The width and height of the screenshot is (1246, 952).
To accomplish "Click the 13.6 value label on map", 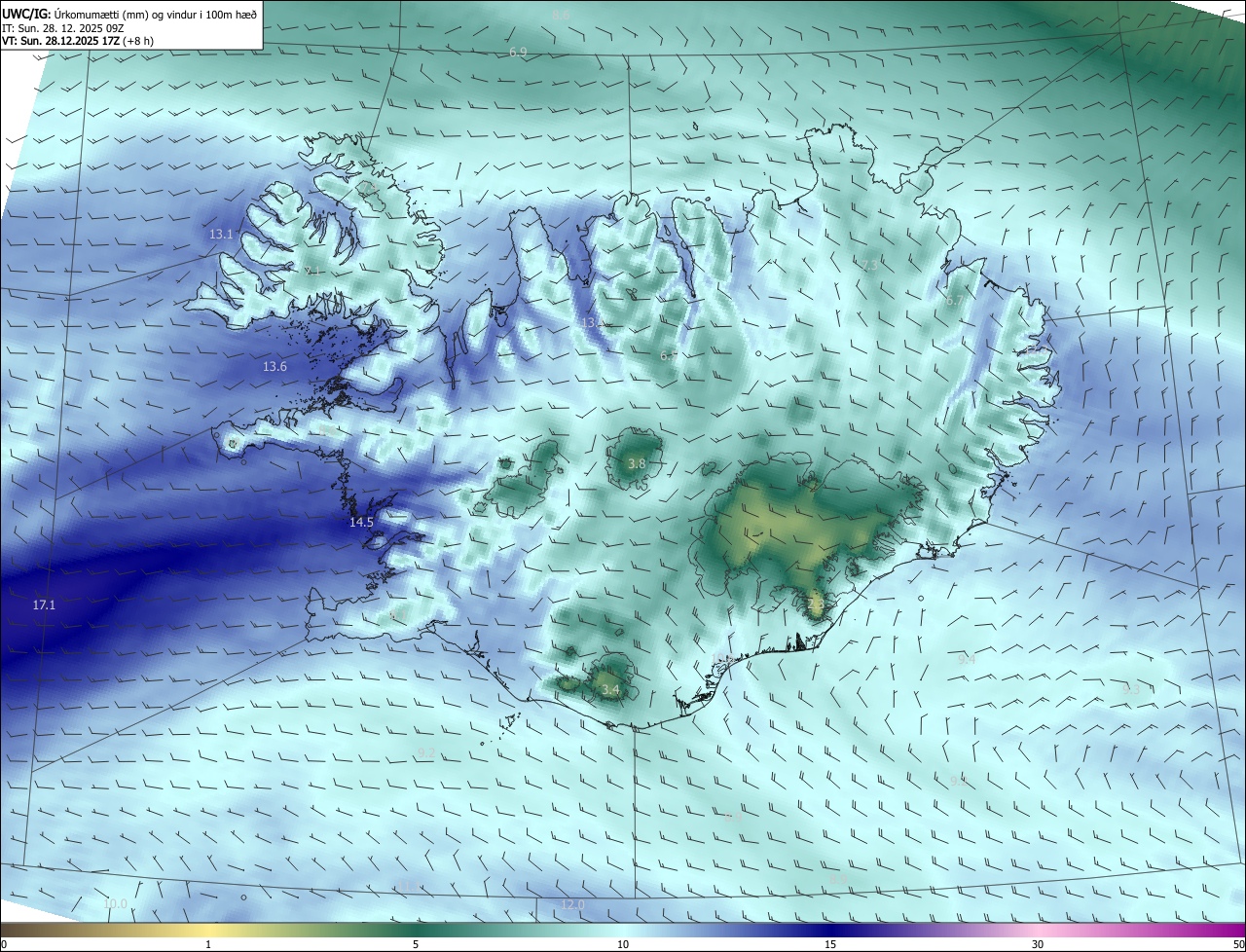I will pos(275,367).
